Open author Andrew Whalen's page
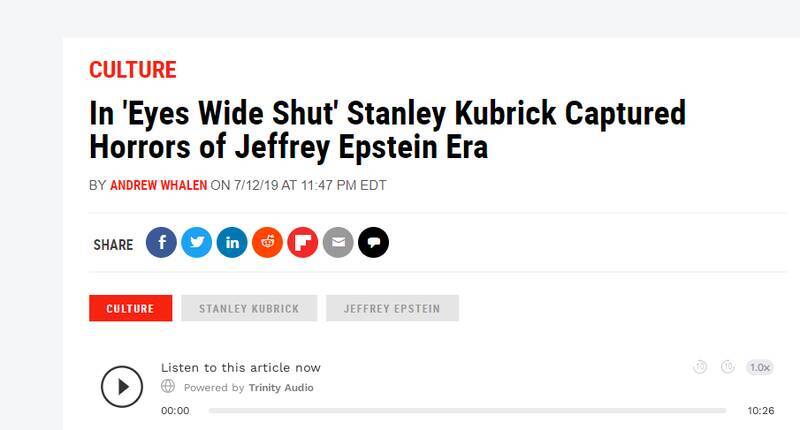This screenshot has width=800, height=430. pos(158,185)
